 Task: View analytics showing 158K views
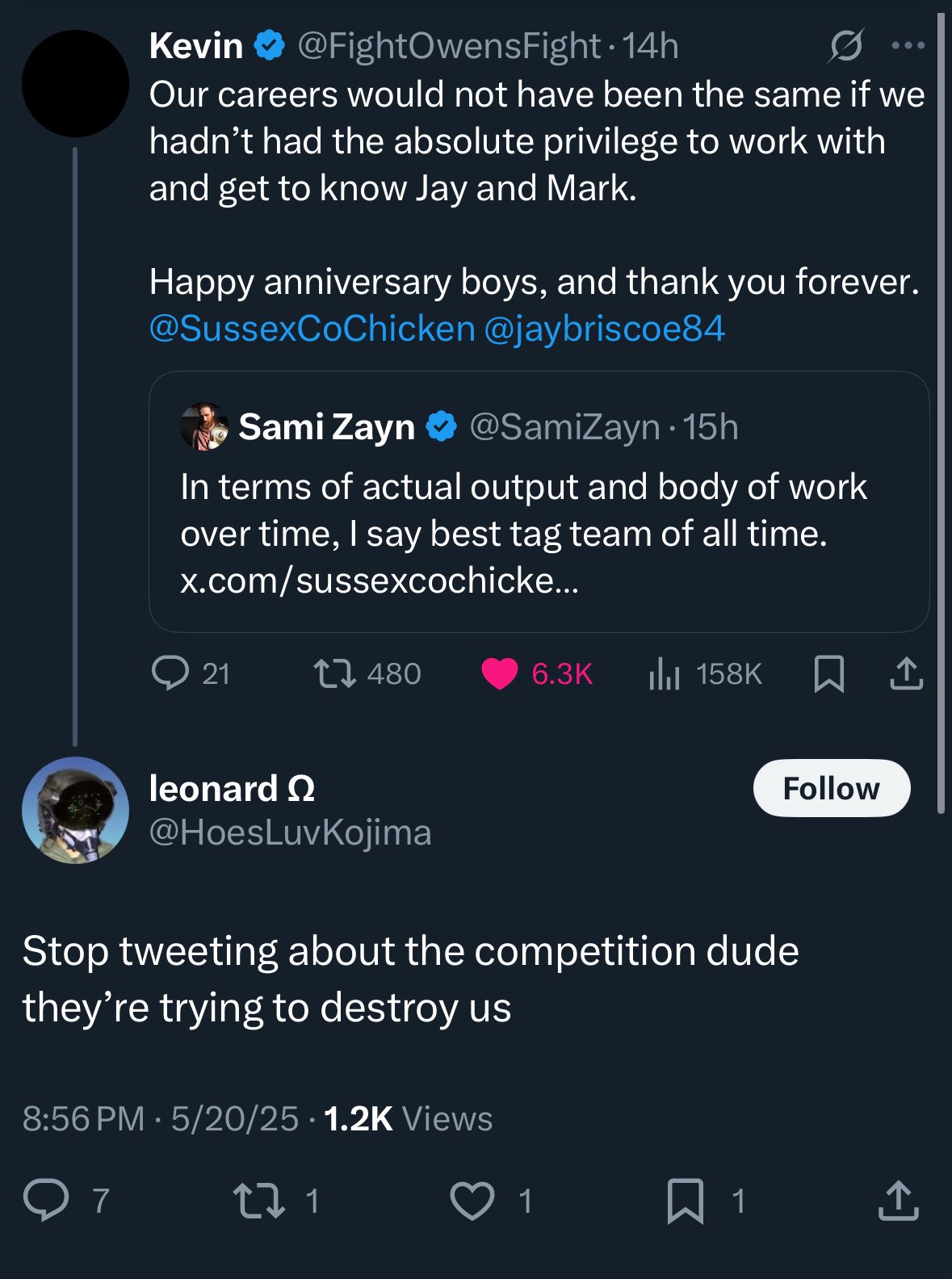(665, 673)
